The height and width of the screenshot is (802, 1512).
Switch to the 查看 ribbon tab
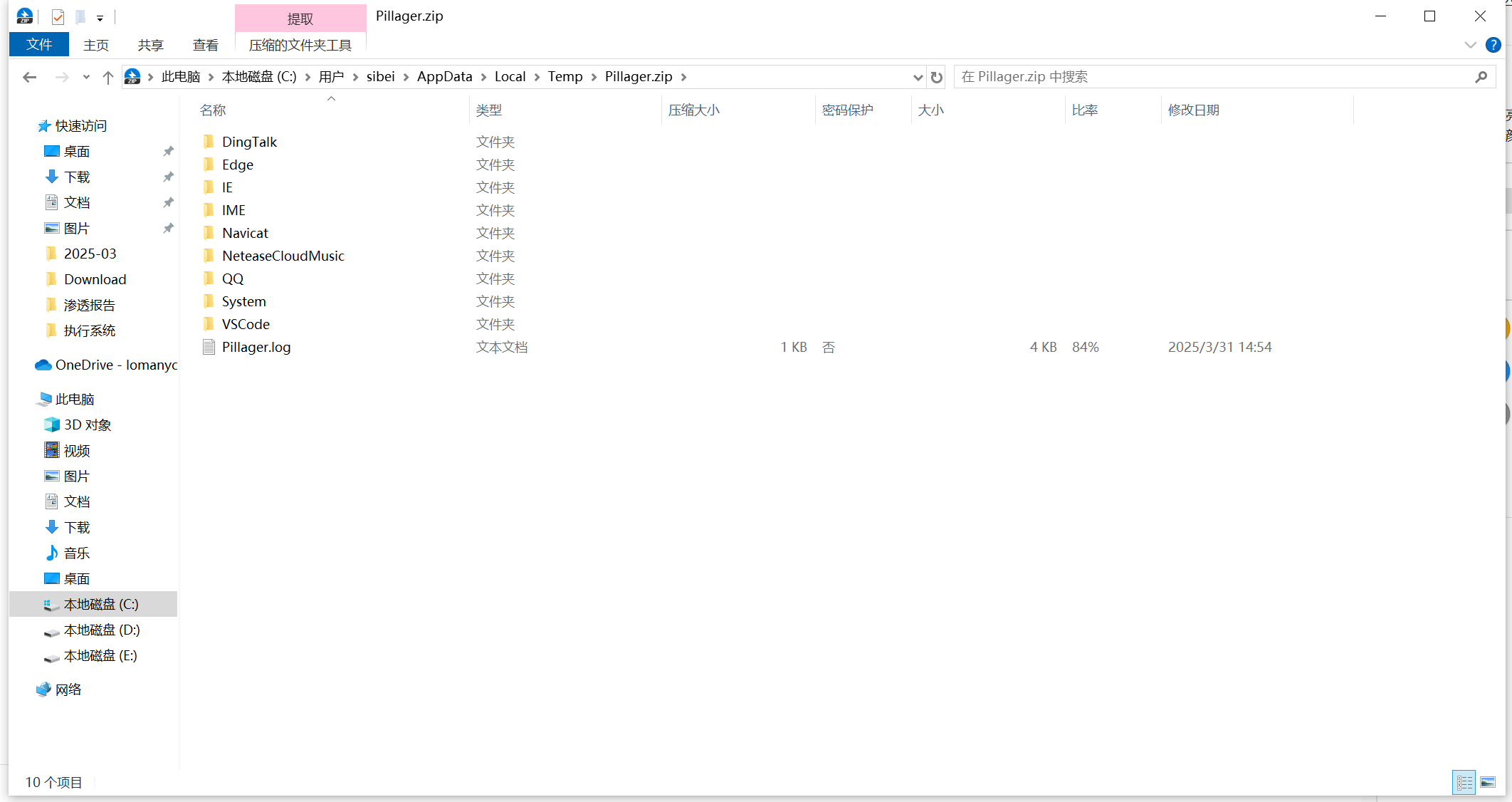pyautogui.click(x=206, y=45)
